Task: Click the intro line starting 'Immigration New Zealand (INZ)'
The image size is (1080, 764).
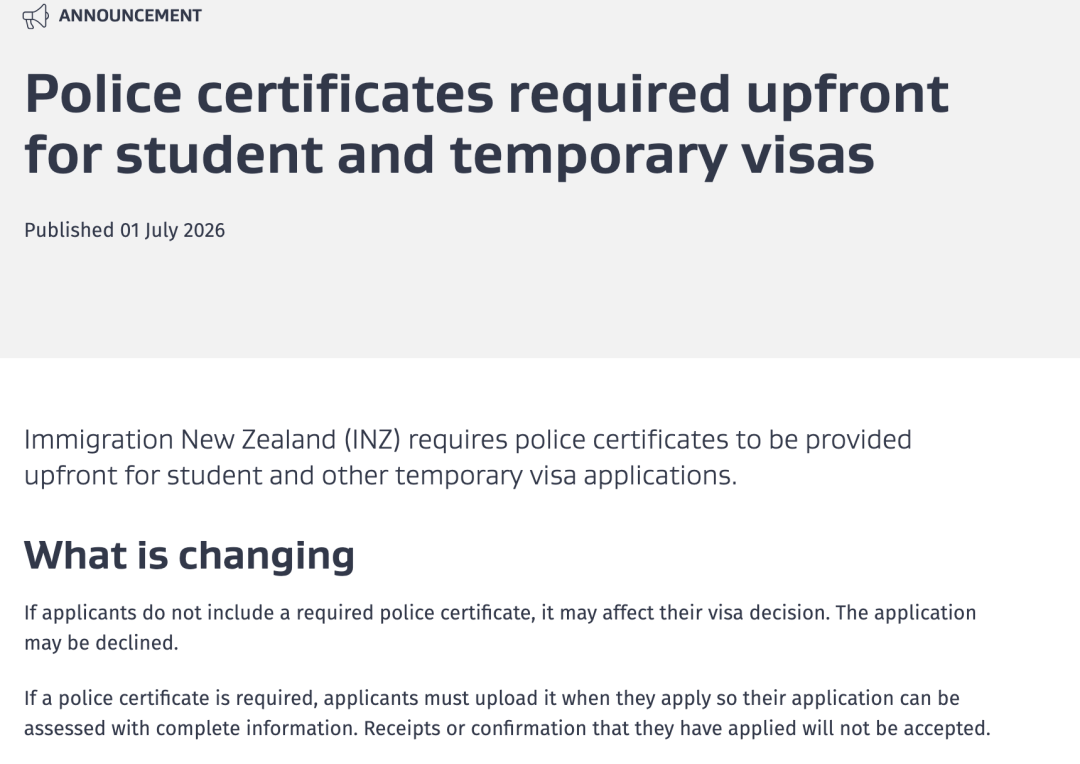Action: click(x=468, y=440)
